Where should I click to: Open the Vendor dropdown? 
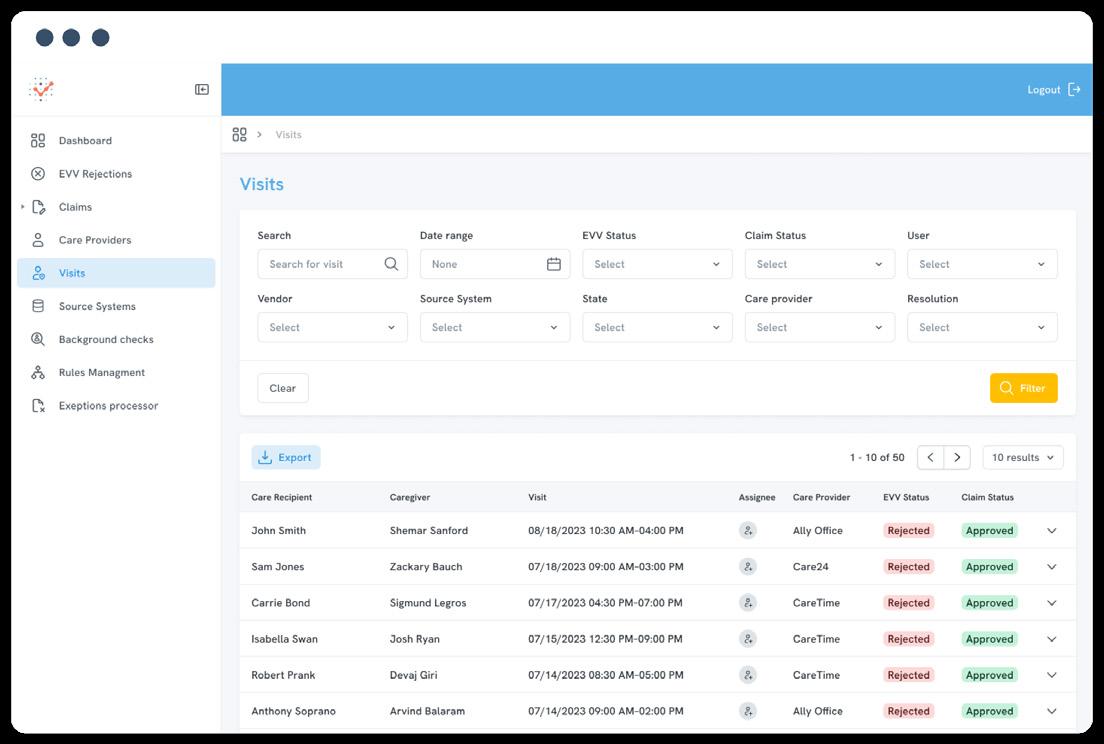[x=332, y=327]
